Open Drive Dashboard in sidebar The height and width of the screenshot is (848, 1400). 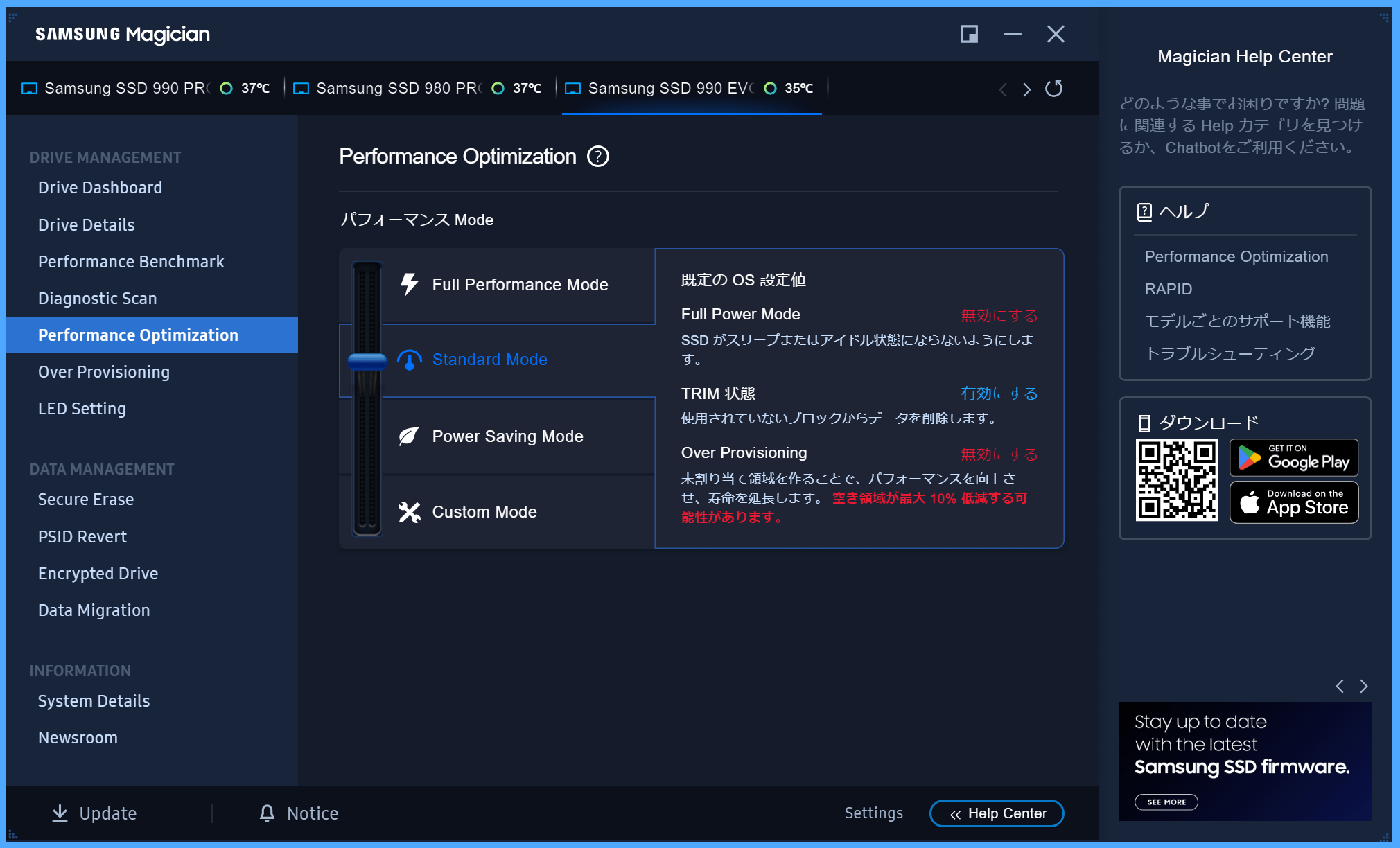click(x=100, y=188)
